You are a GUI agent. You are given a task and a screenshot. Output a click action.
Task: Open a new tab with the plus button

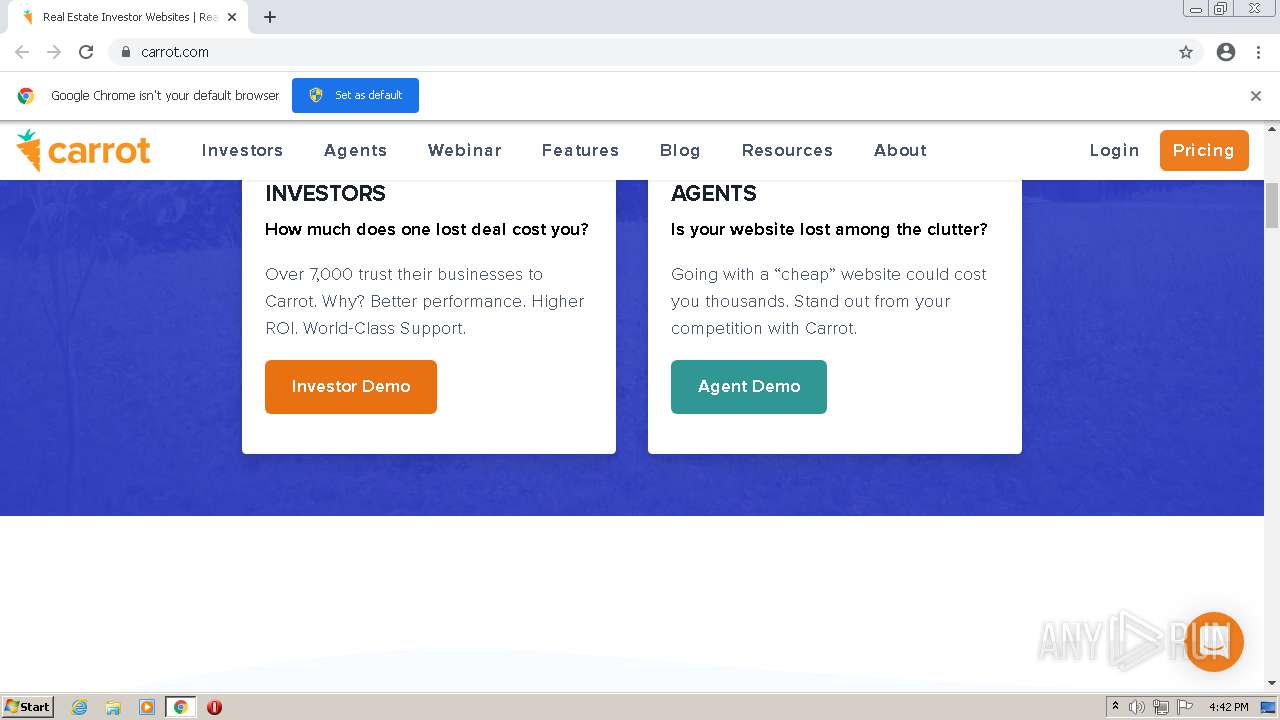[270, 17]
